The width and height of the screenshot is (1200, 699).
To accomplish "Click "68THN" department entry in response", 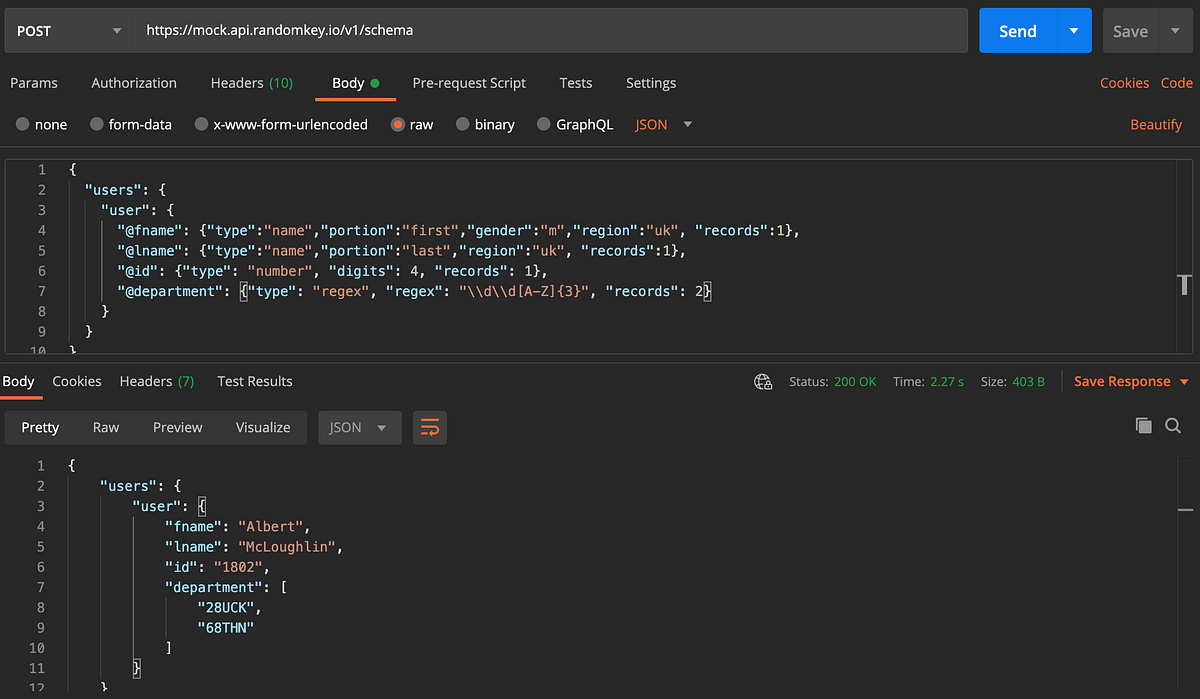I will [226, 627].
